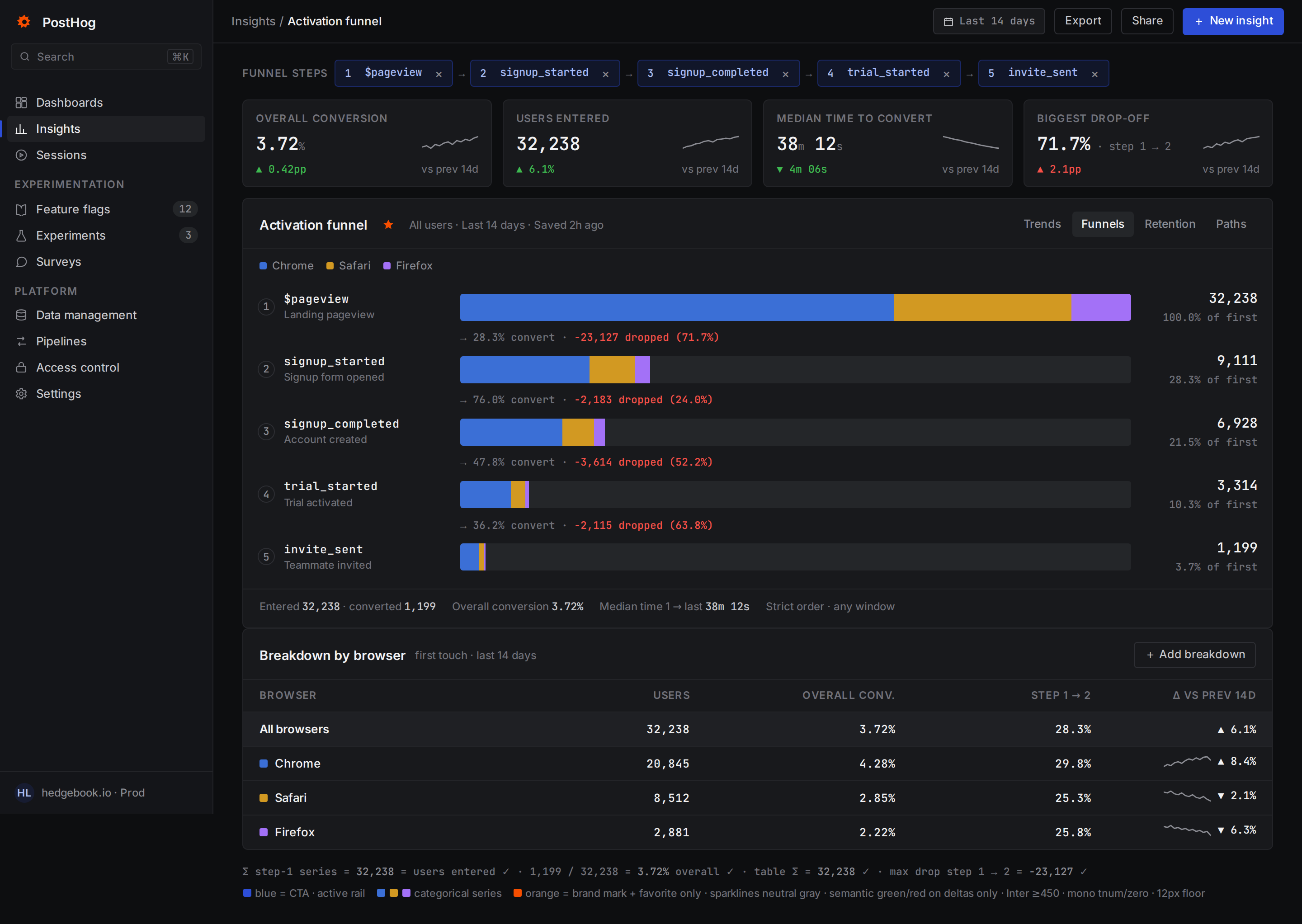Viewport: 1302px width, 924px height.
Task: Switch to the Trends tab
Action: 1042,224
